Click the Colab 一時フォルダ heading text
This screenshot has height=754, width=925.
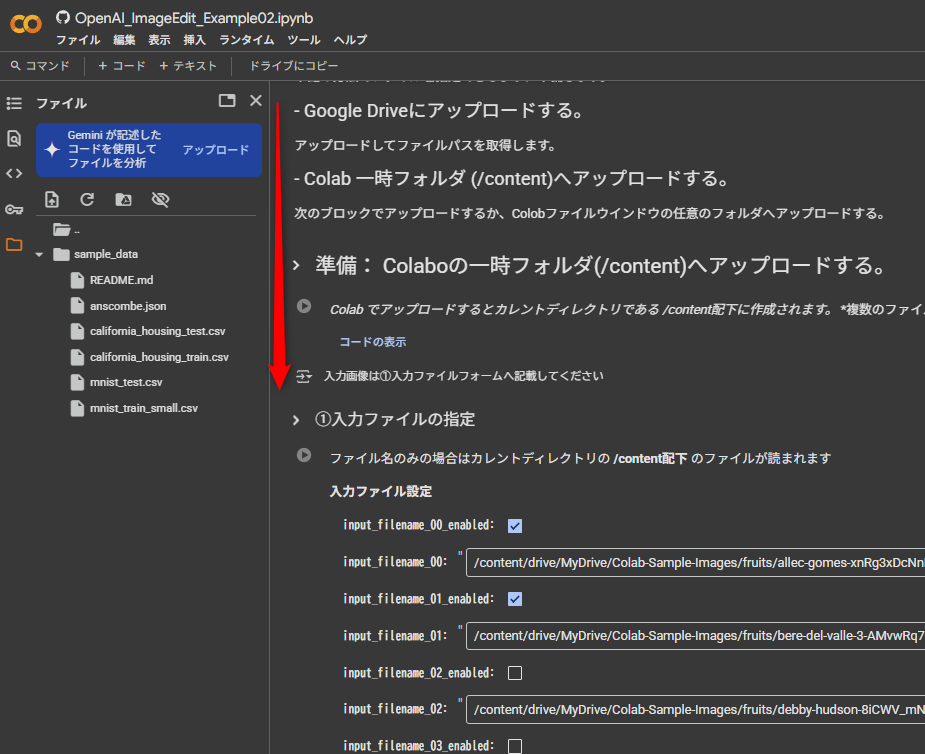[x=511, y=179]
